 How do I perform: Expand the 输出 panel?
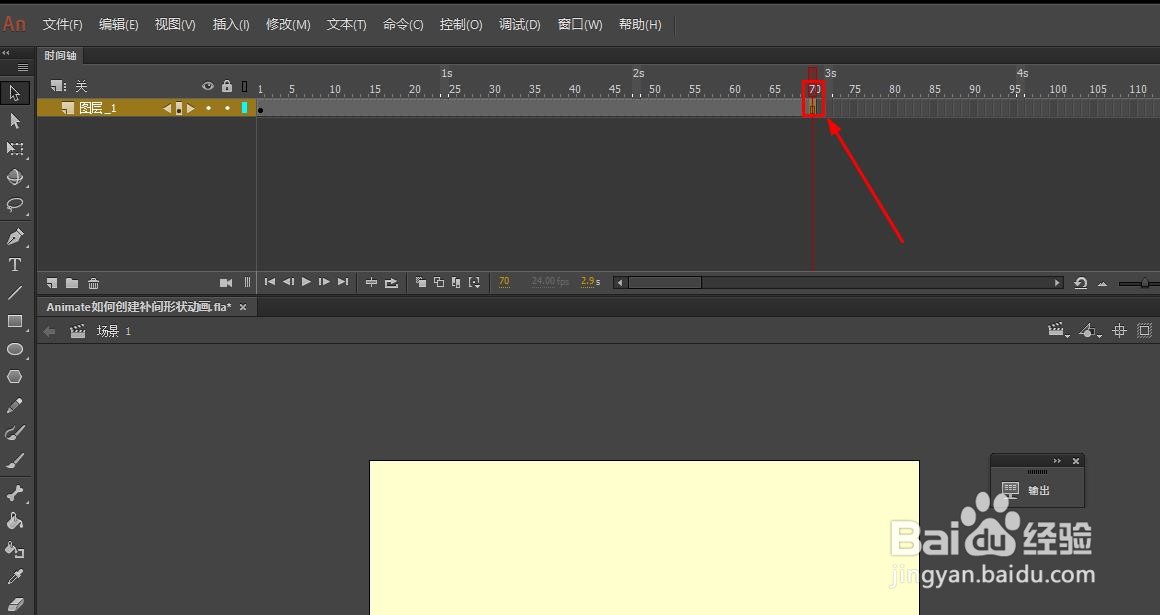(x=1058, y=461)
